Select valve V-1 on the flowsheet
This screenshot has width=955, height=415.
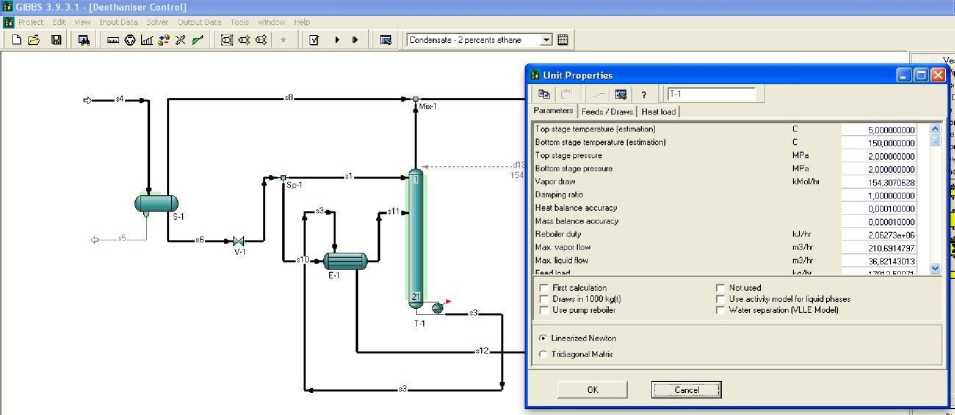[239, 241]
